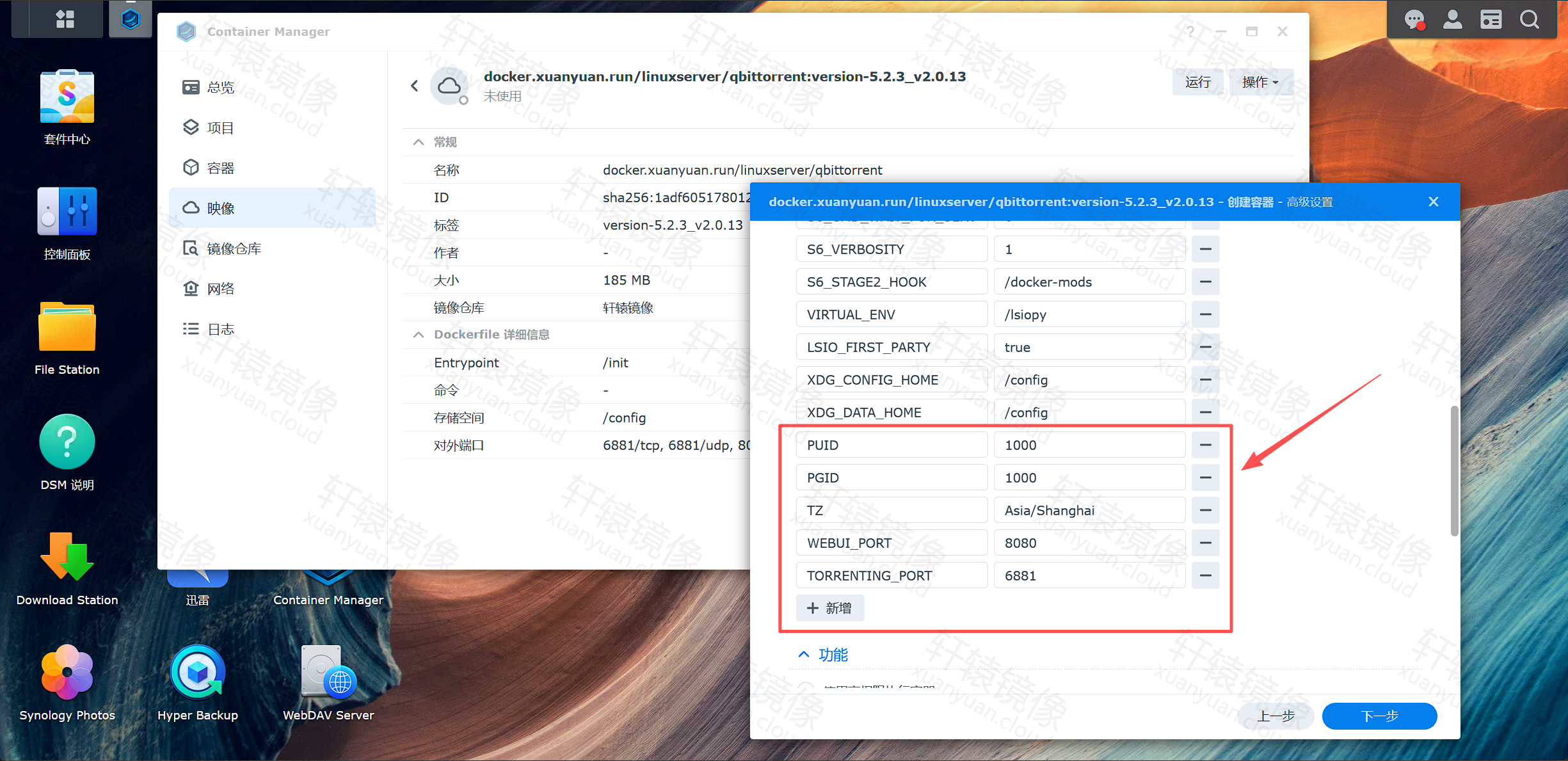Click the LSIO_FIRST_PARTY value field true
Viewport: 1568px width, 761px height.
(x=1089, y=347)
